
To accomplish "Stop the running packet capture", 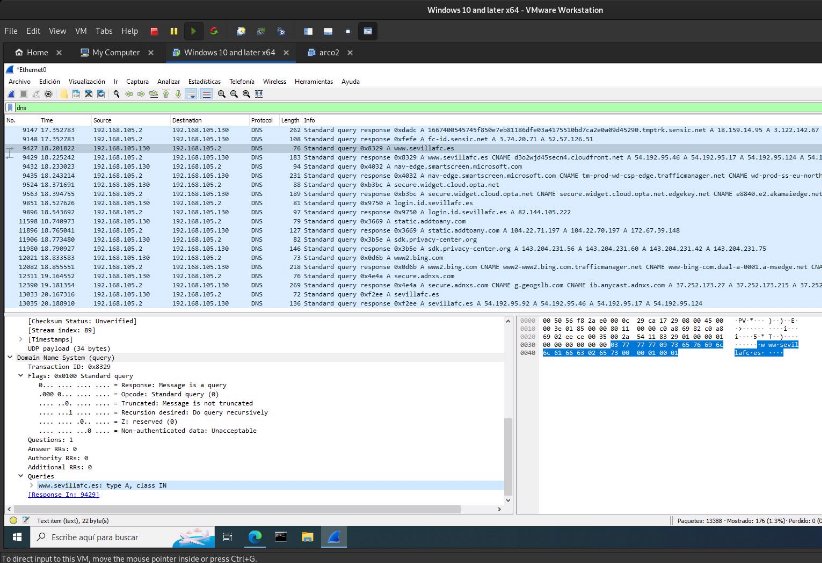I will [23, 94].
